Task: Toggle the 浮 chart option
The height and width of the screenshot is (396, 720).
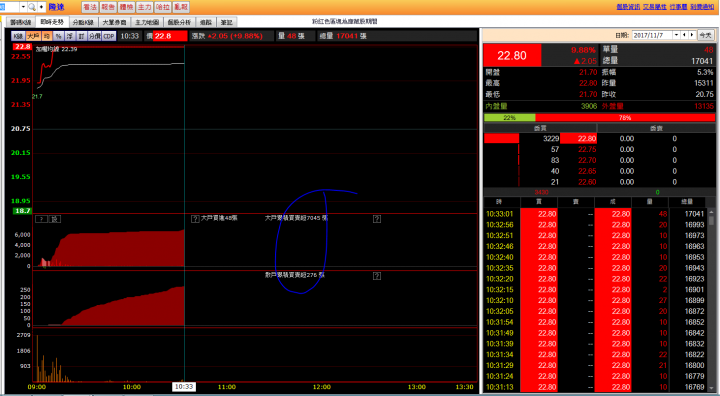Action: point(70,36)
